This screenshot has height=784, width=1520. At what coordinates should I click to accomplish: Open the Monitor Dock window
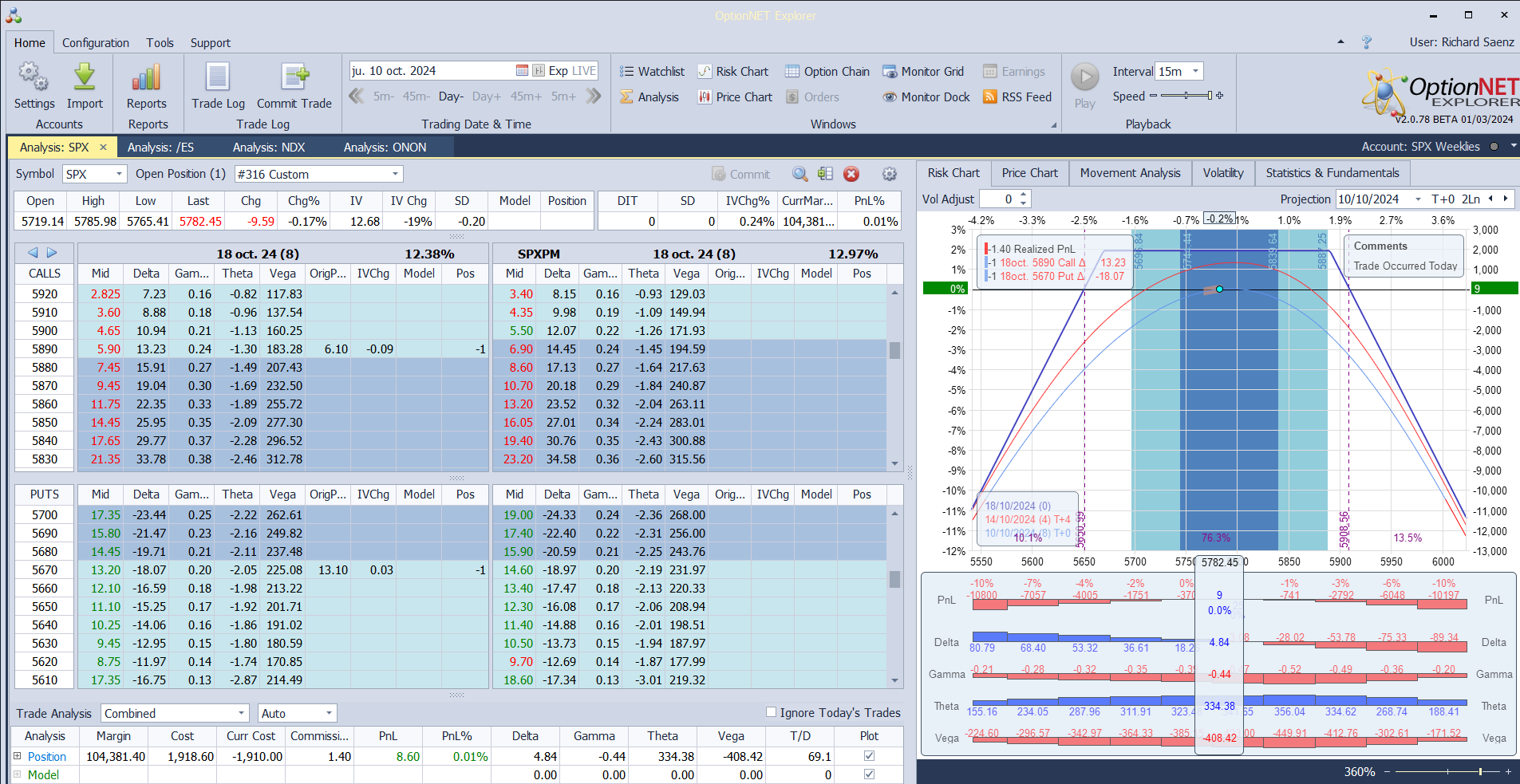pos(926,97)
